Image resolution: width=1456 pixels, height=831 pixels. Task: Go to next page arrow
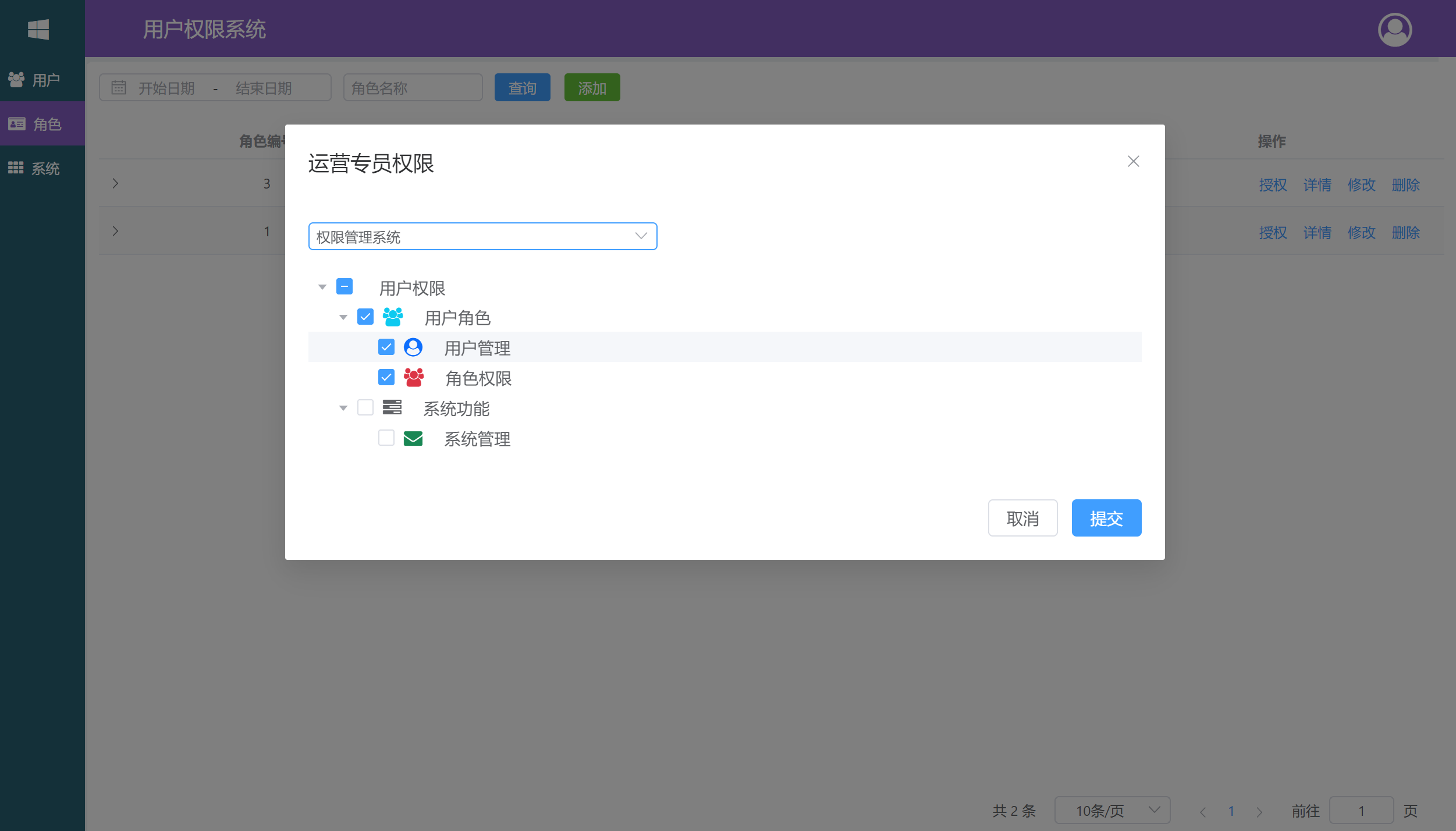(1259, 811)
